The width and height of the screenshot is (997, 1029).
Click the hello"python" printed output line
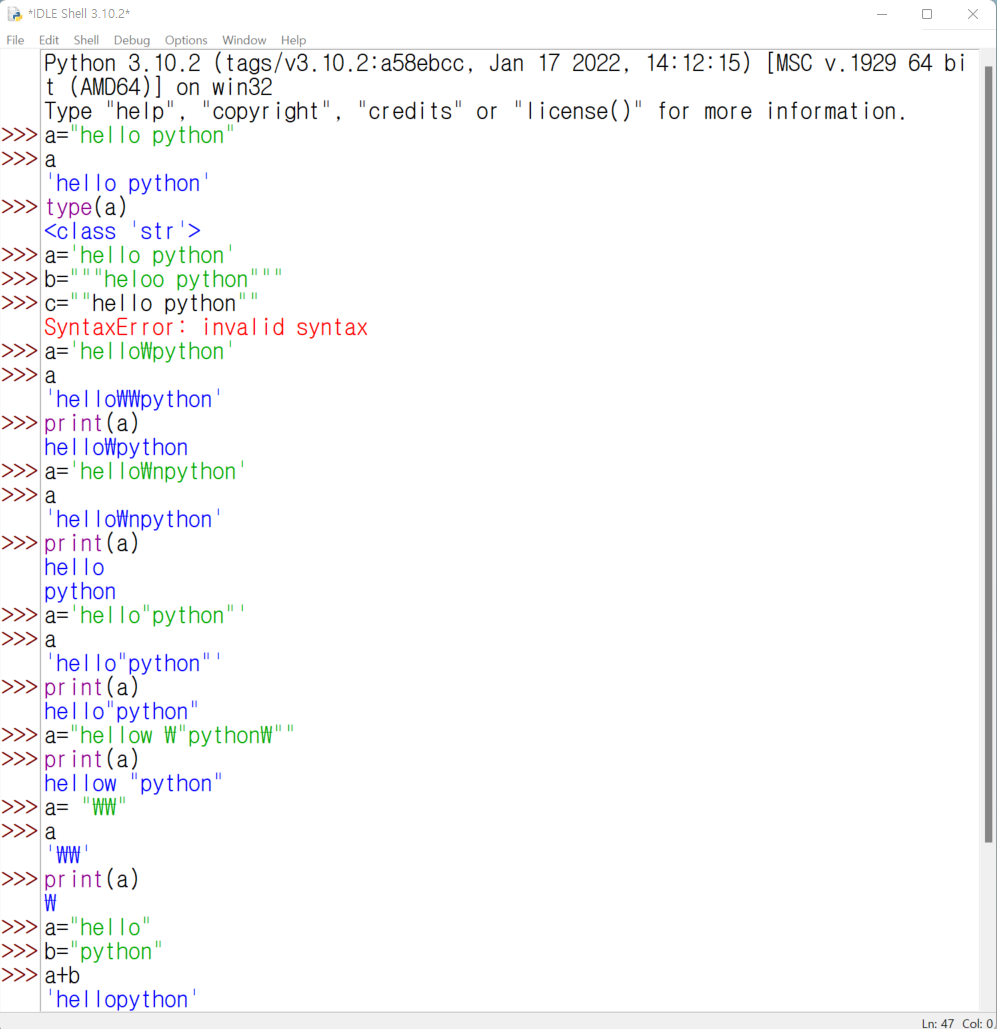121,711
